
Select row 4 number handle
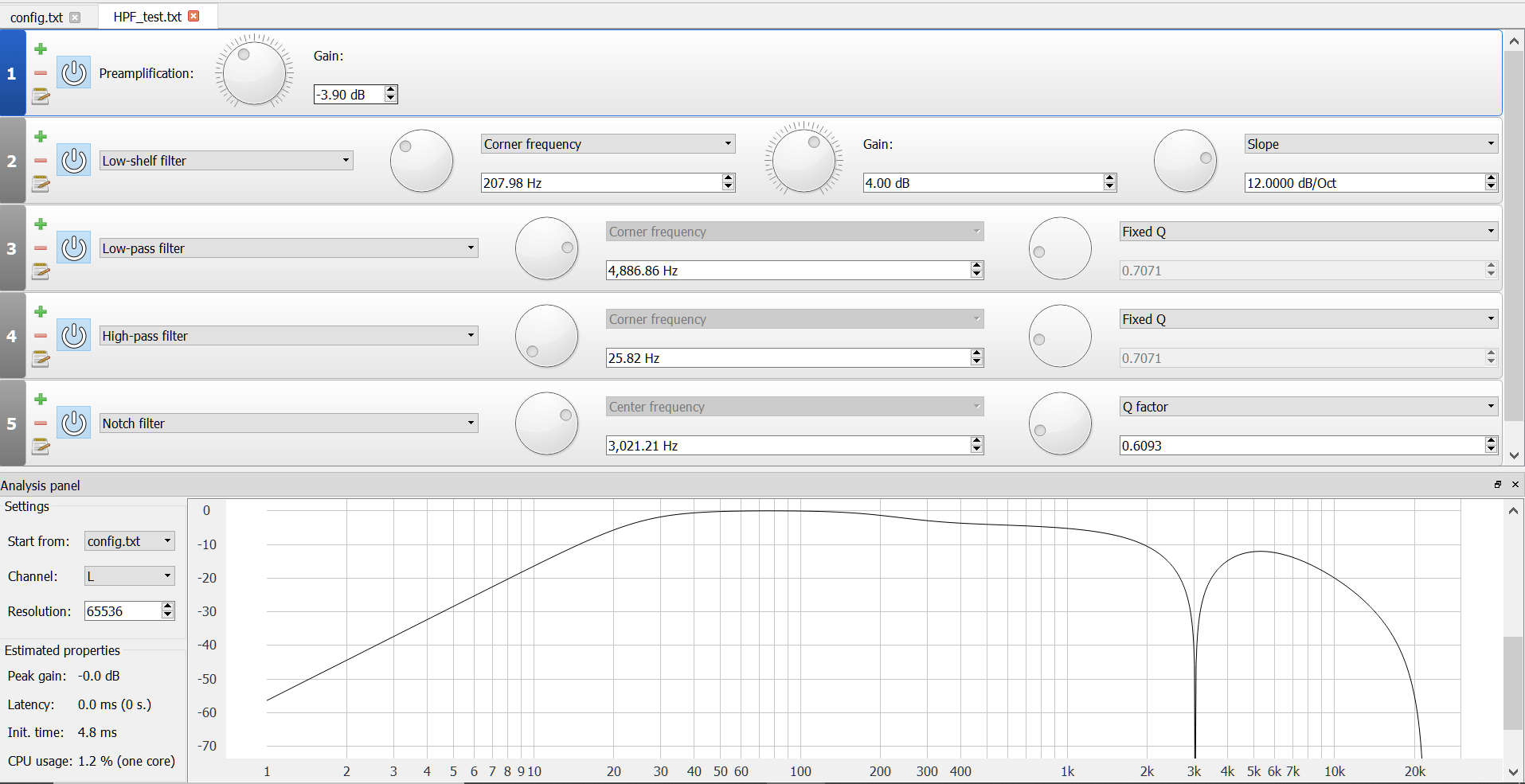pos(12,336)
